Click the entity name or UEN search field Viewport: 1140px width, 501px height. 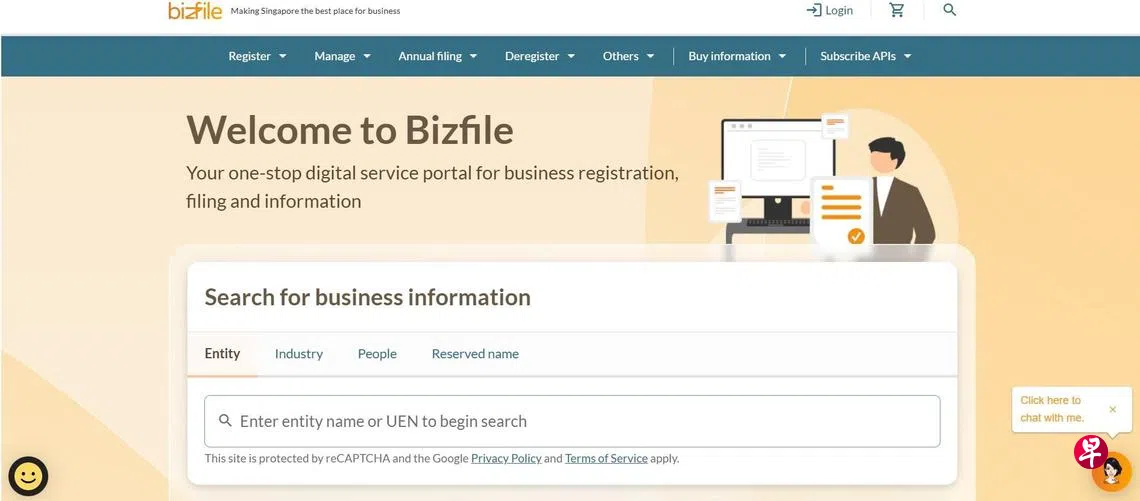point(580,421)
